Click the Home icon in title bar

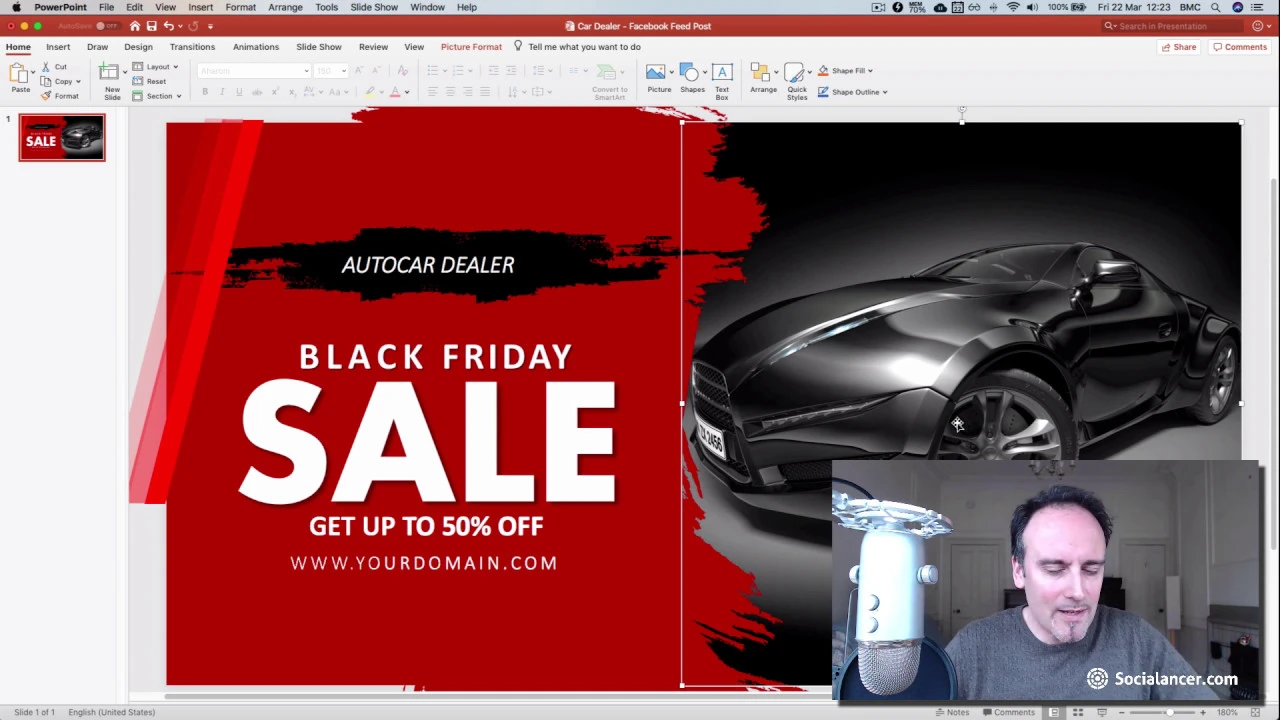[x=134, y=26]
